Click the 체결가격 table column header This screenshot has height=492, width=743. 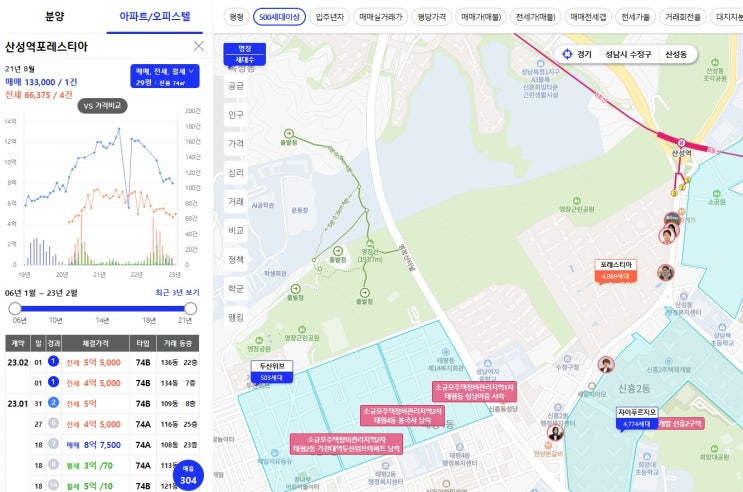tap(95, 343)
